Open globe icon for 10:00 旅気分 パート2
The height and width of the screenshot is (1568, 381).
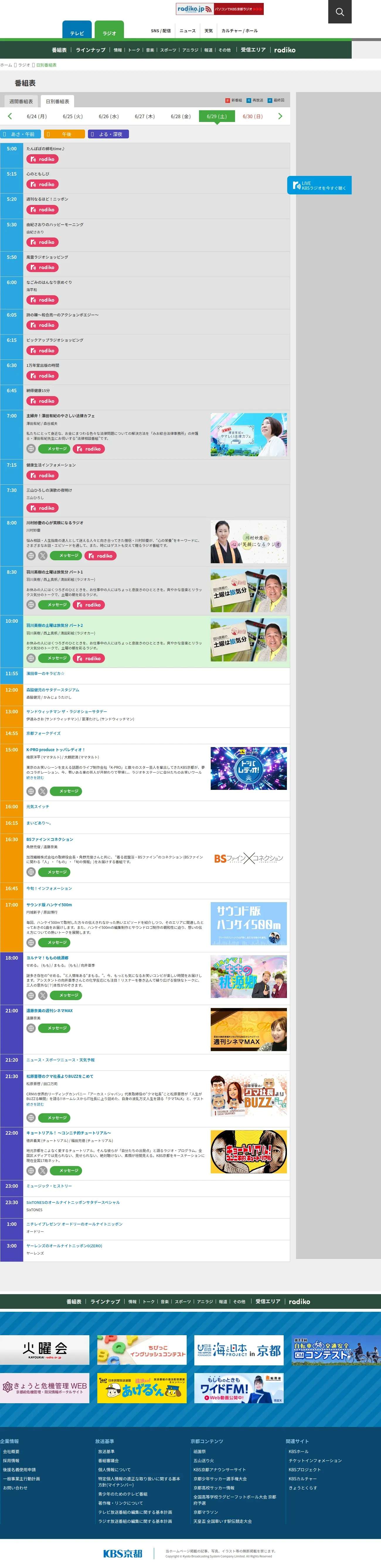[x=31, y=659]
